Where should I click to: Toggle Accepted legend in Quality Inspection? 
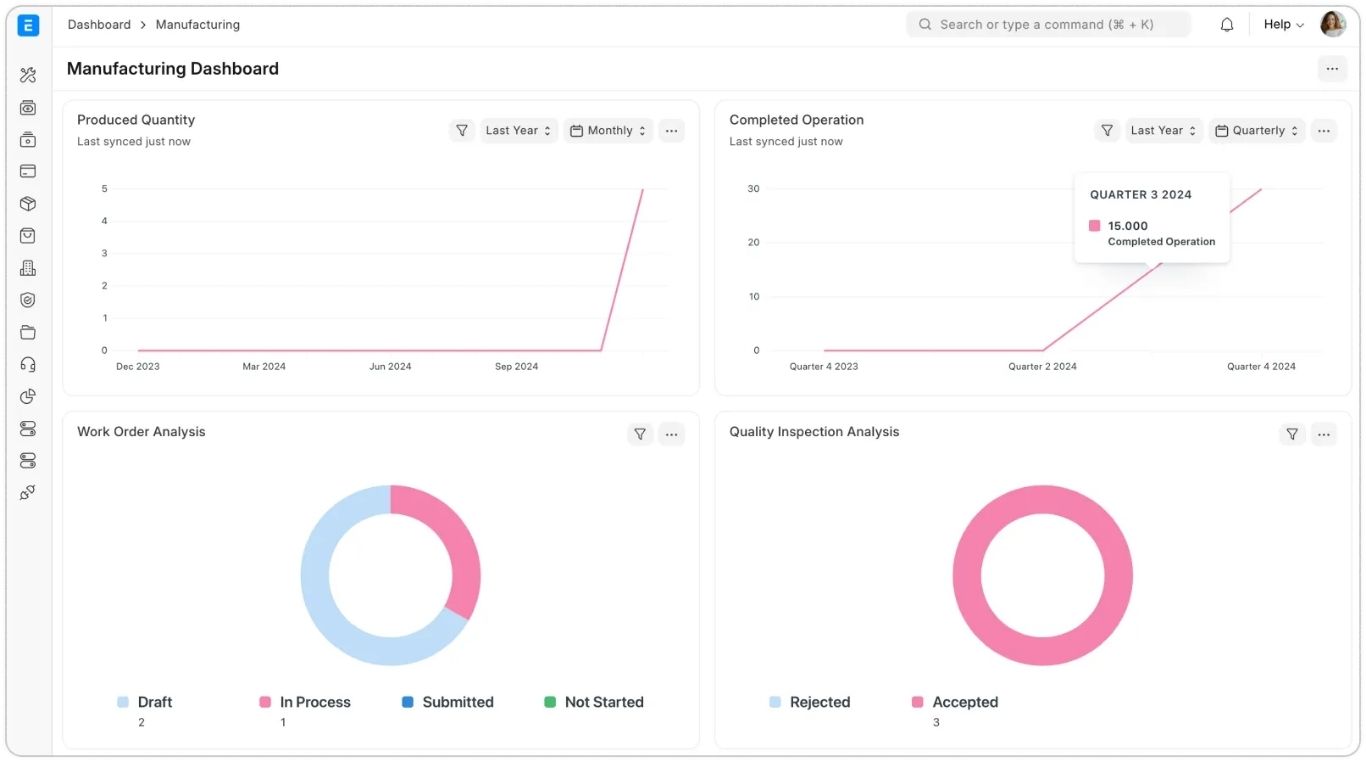(955, 702)
